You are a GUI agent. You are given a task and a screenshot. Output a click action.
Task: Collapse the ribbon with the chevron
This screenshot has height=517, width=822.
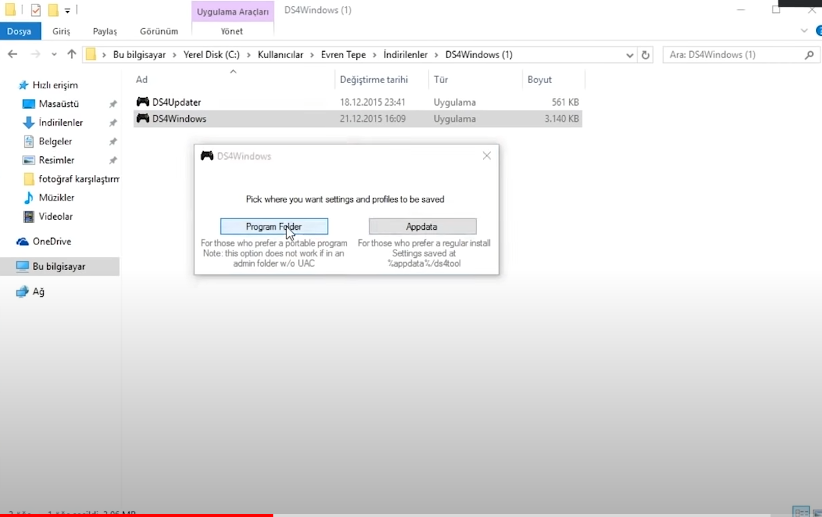coord(804,31)
